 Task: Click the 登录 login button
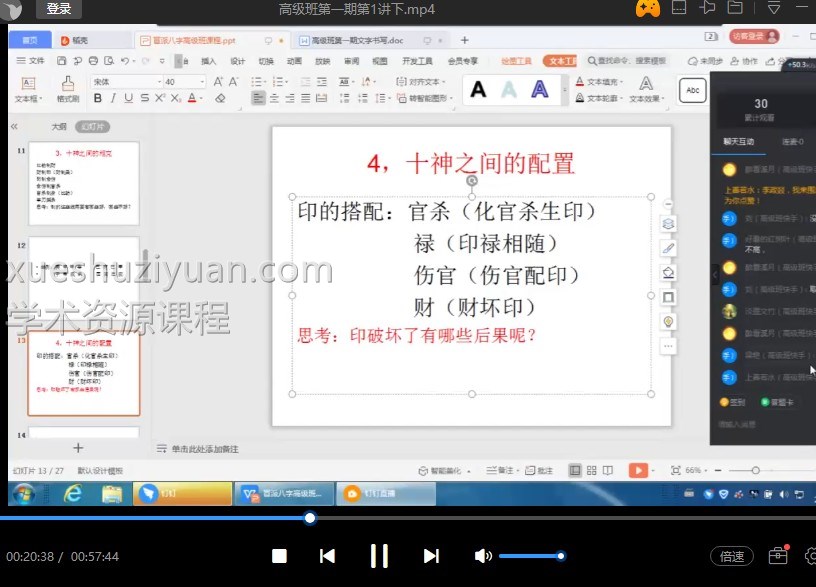58,9
